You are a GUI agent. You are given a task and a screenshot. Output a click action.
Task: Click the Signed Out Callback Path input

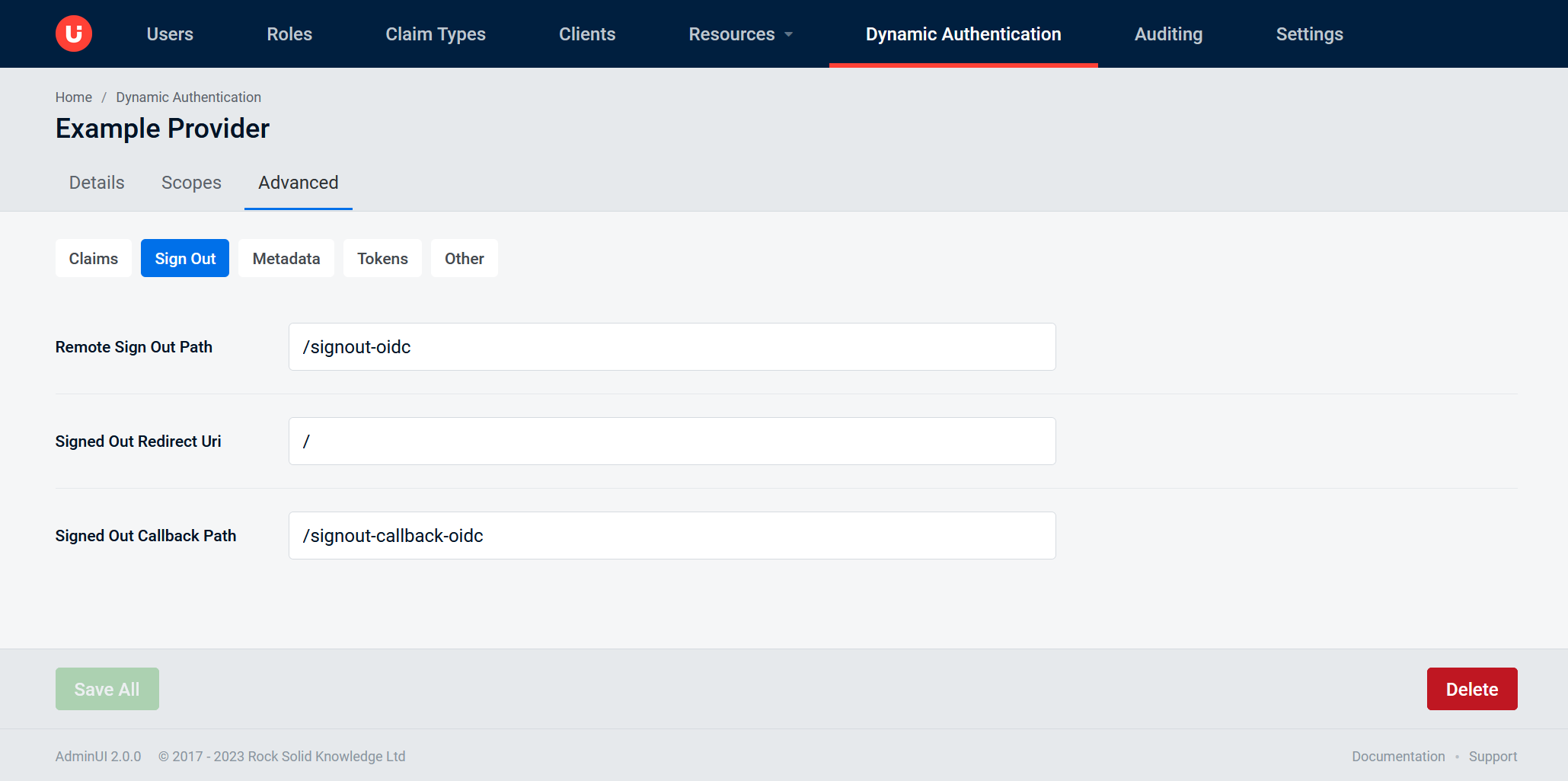click(x=672, y=536)
